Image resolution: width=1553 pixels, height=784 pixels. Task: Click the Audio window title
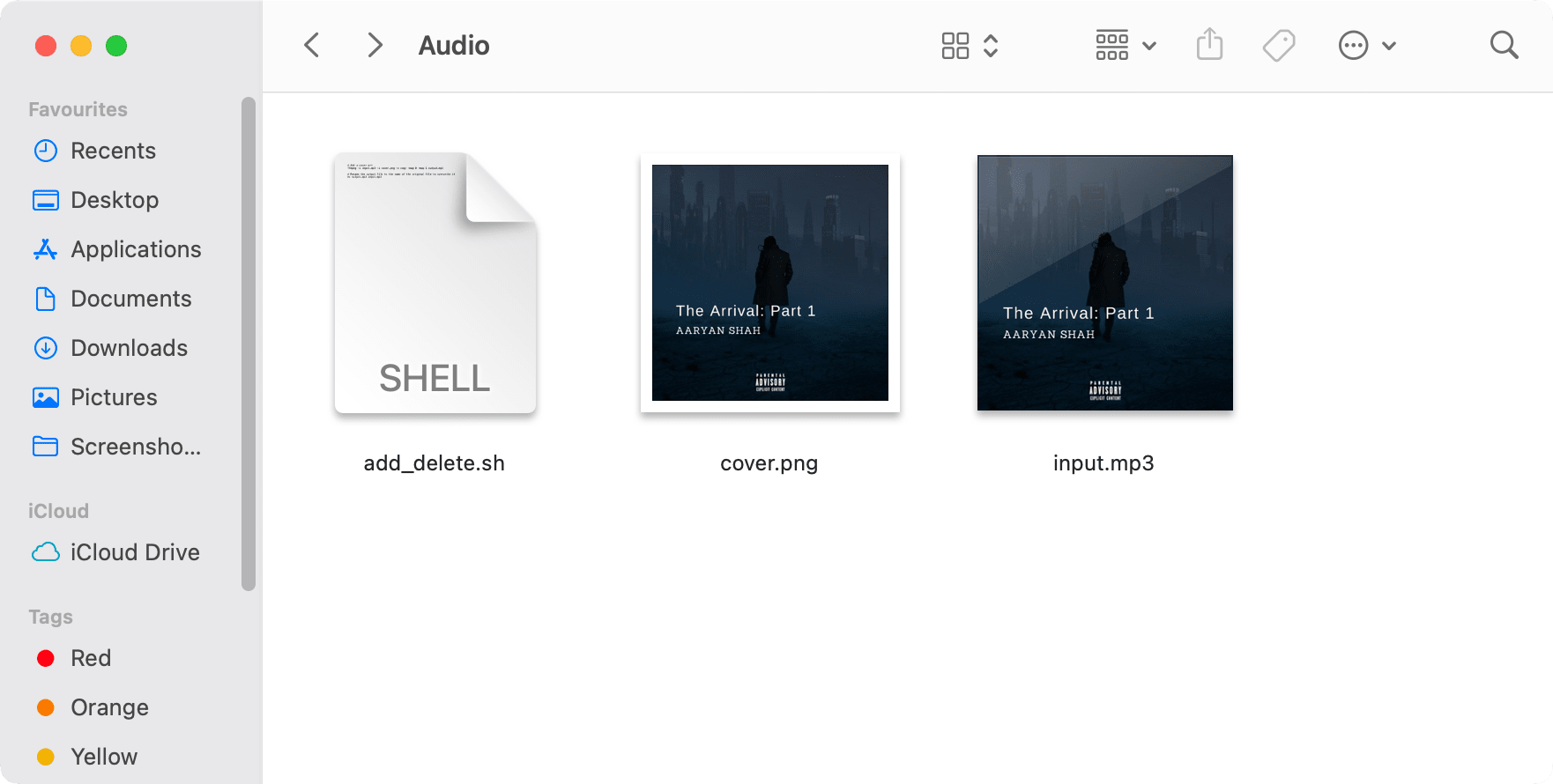point(454,45)
